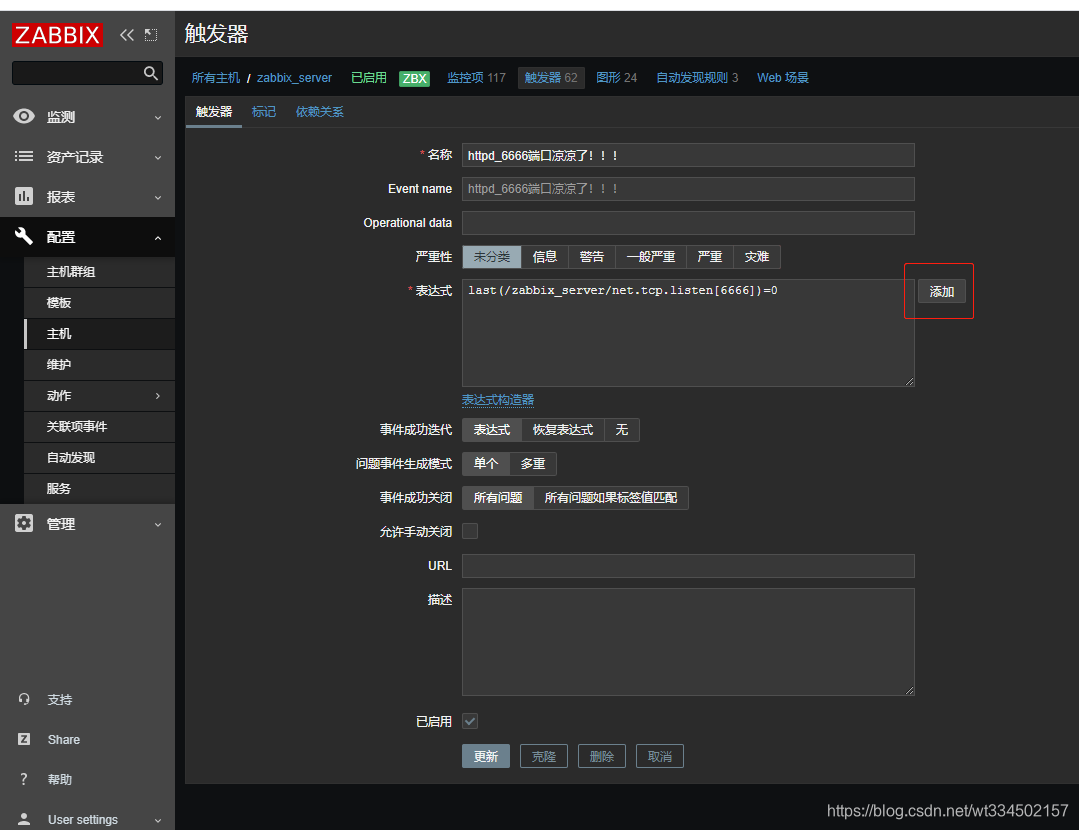Open Web 场景 link
Viewport: 1079px width, 830px height.
pos(783,78)
